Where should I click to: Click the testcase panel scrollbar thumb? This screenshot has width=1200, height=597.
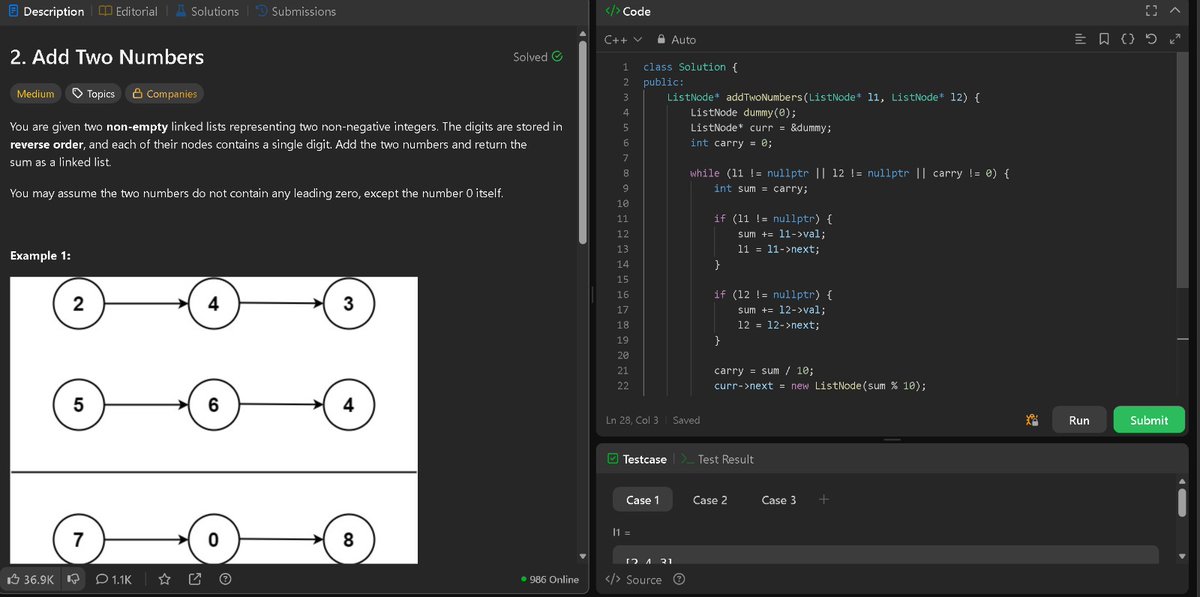[1182, 503]
